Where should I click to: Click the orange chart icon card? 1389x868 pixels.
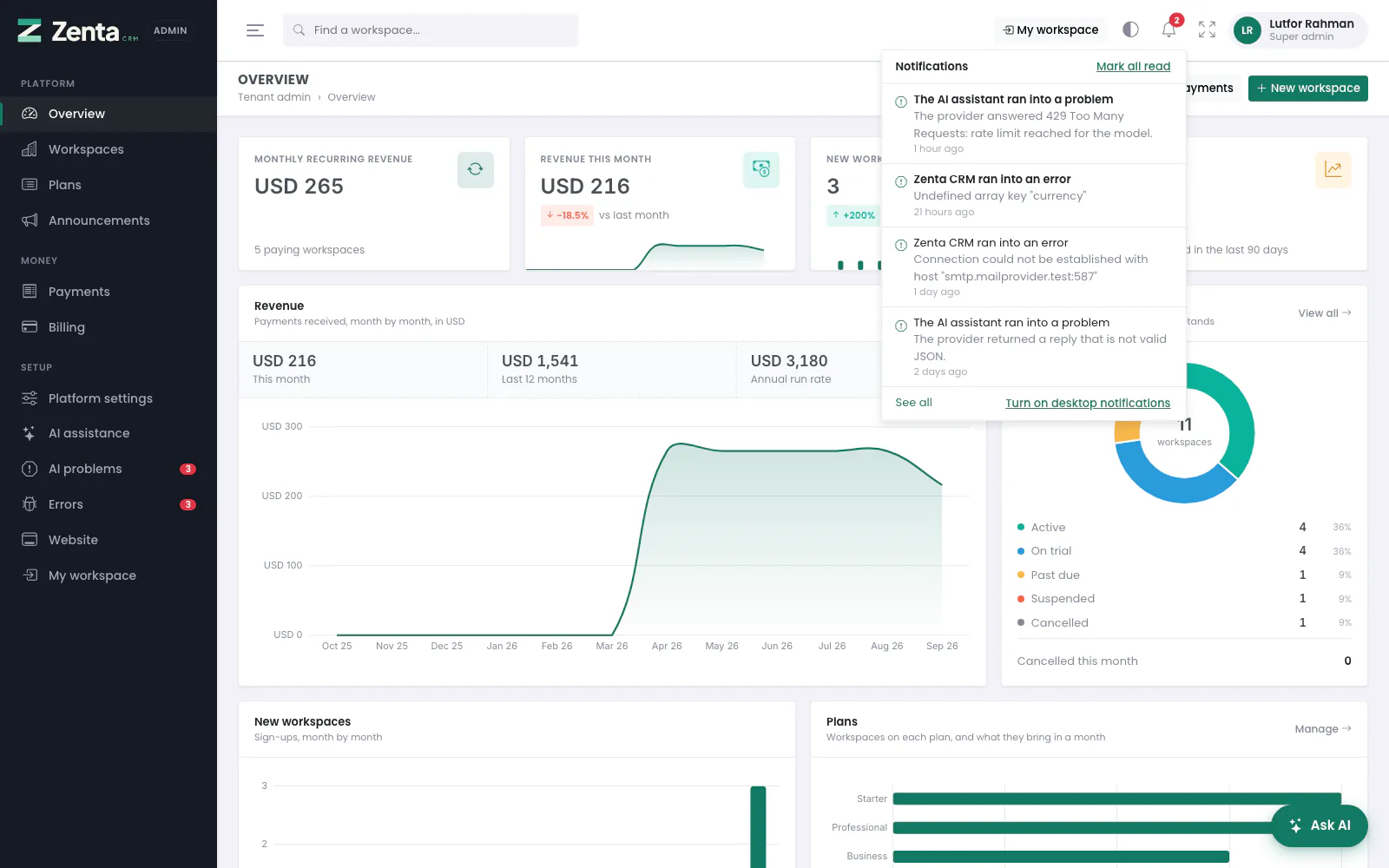pos(1333,169)
